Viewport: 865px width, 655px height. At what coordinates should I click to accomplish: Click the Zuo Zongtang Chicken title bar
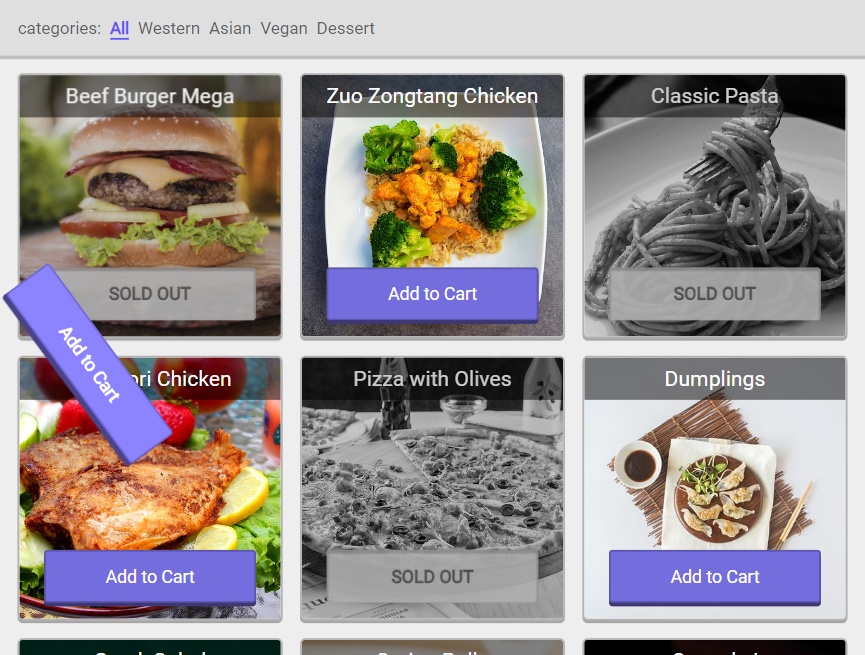click(x=432, y=96)
